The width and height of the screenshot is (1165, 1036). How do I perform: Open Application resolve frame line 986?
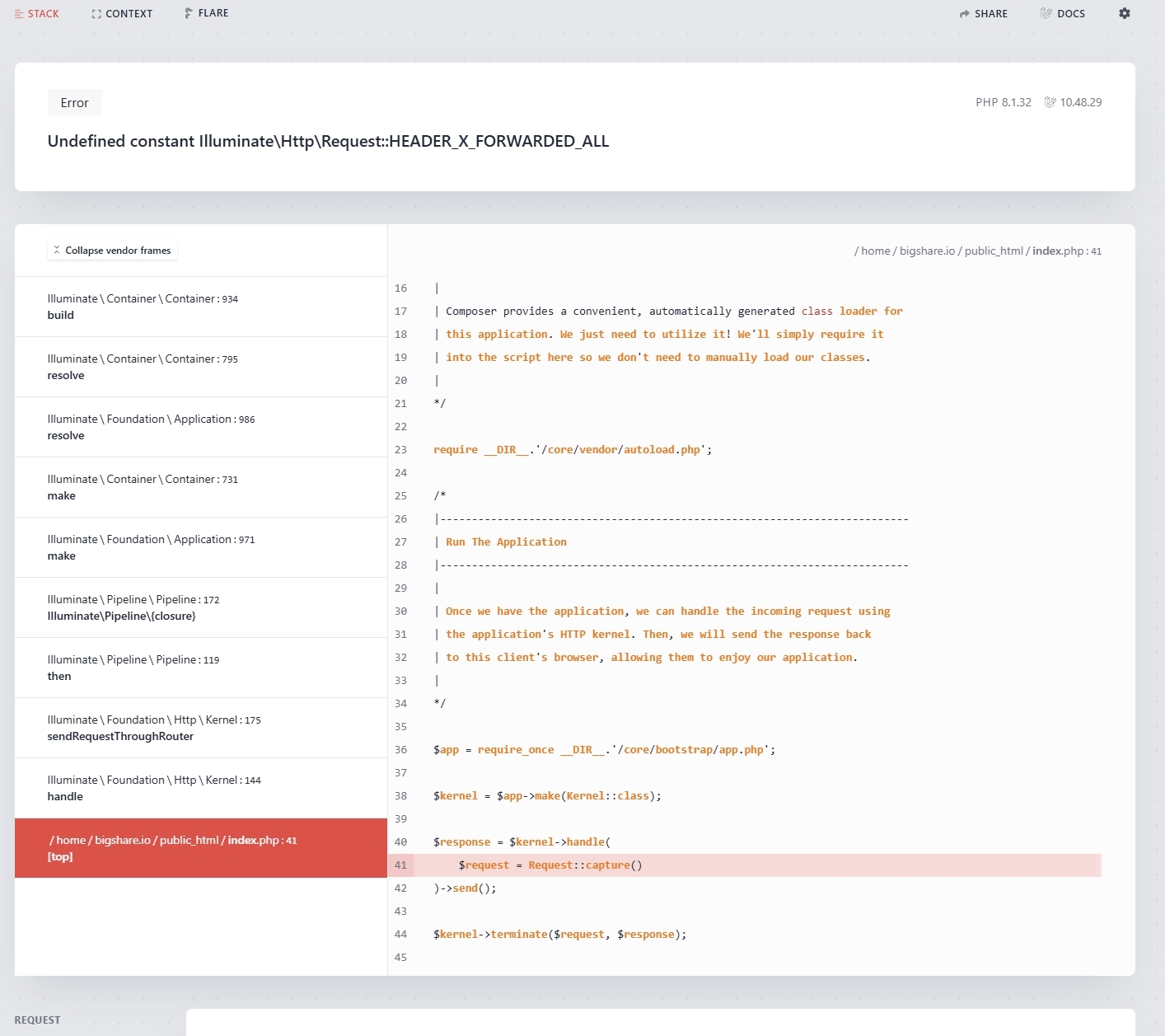coord(200,427)
